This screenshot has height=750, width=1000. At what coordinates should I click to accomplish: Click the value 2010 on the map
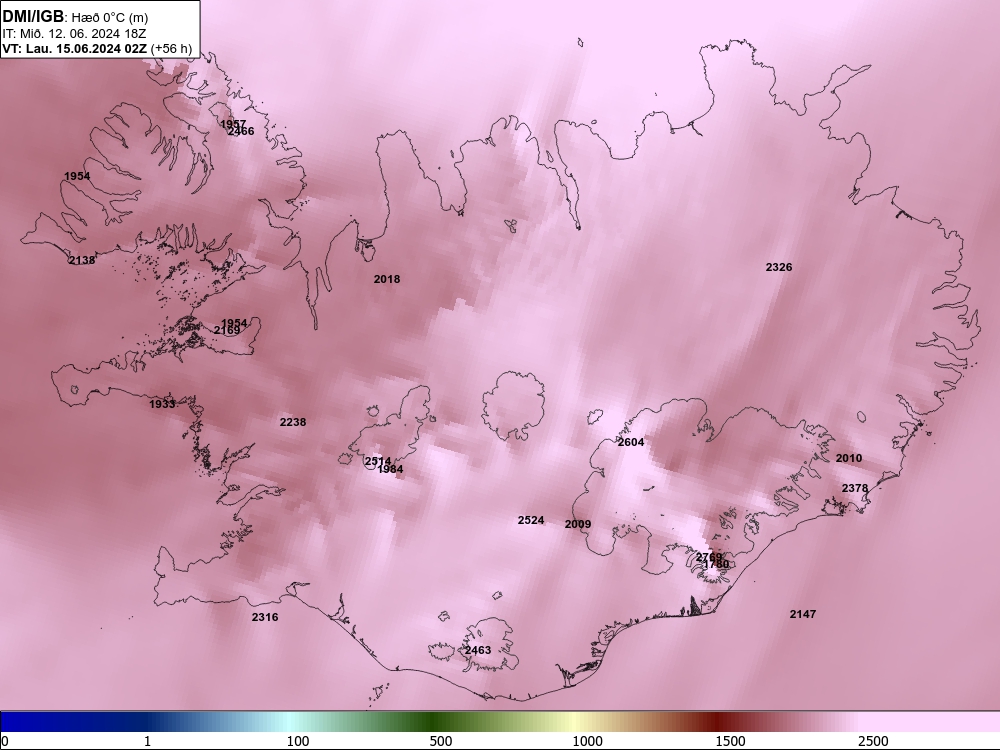pos(848,459)
